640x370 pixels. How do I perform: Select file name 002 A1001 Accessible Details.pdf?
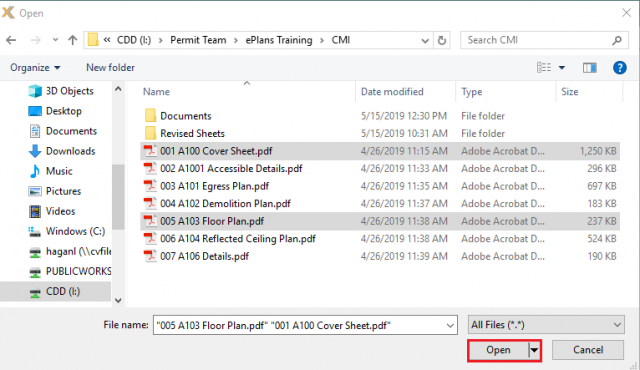(231, 168)
